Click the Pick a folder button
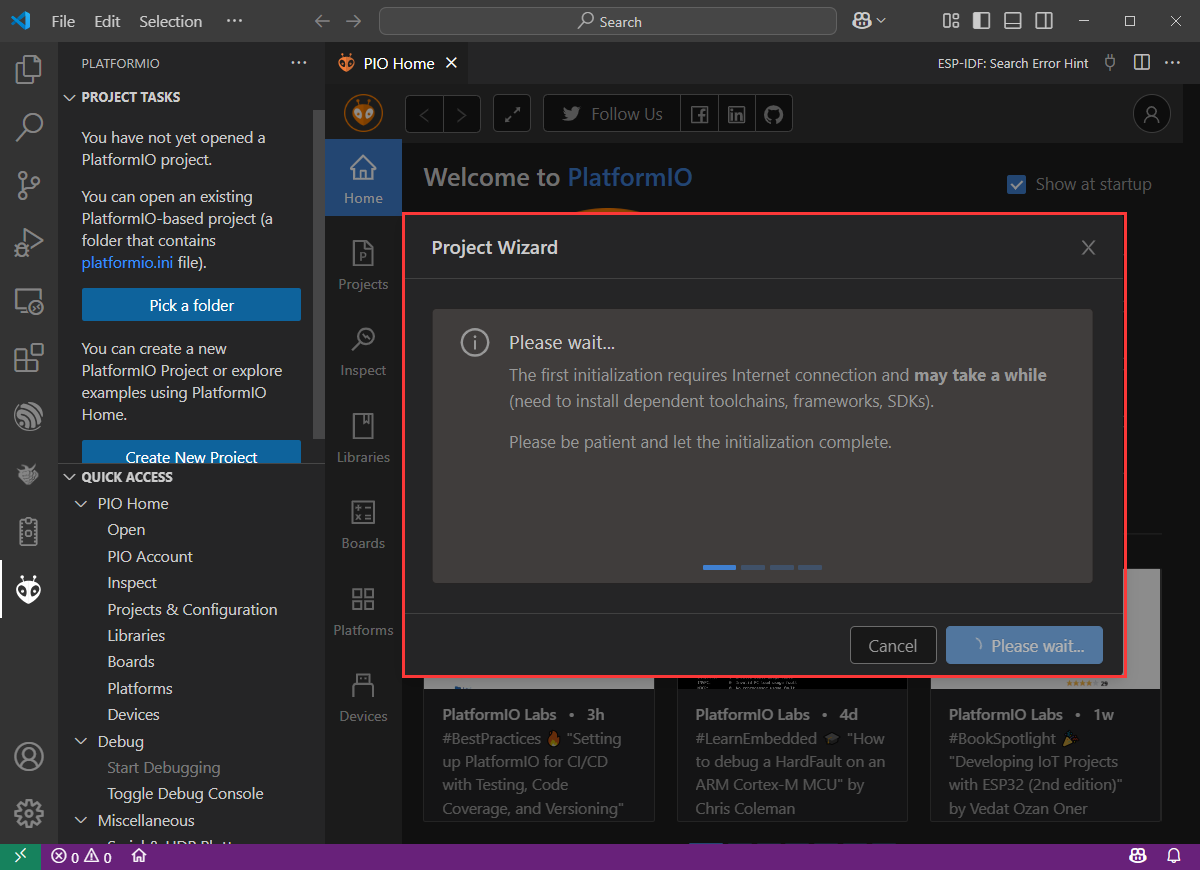Image resolution: width=1200 pixels, height=870 pixels. coord(191,305)
